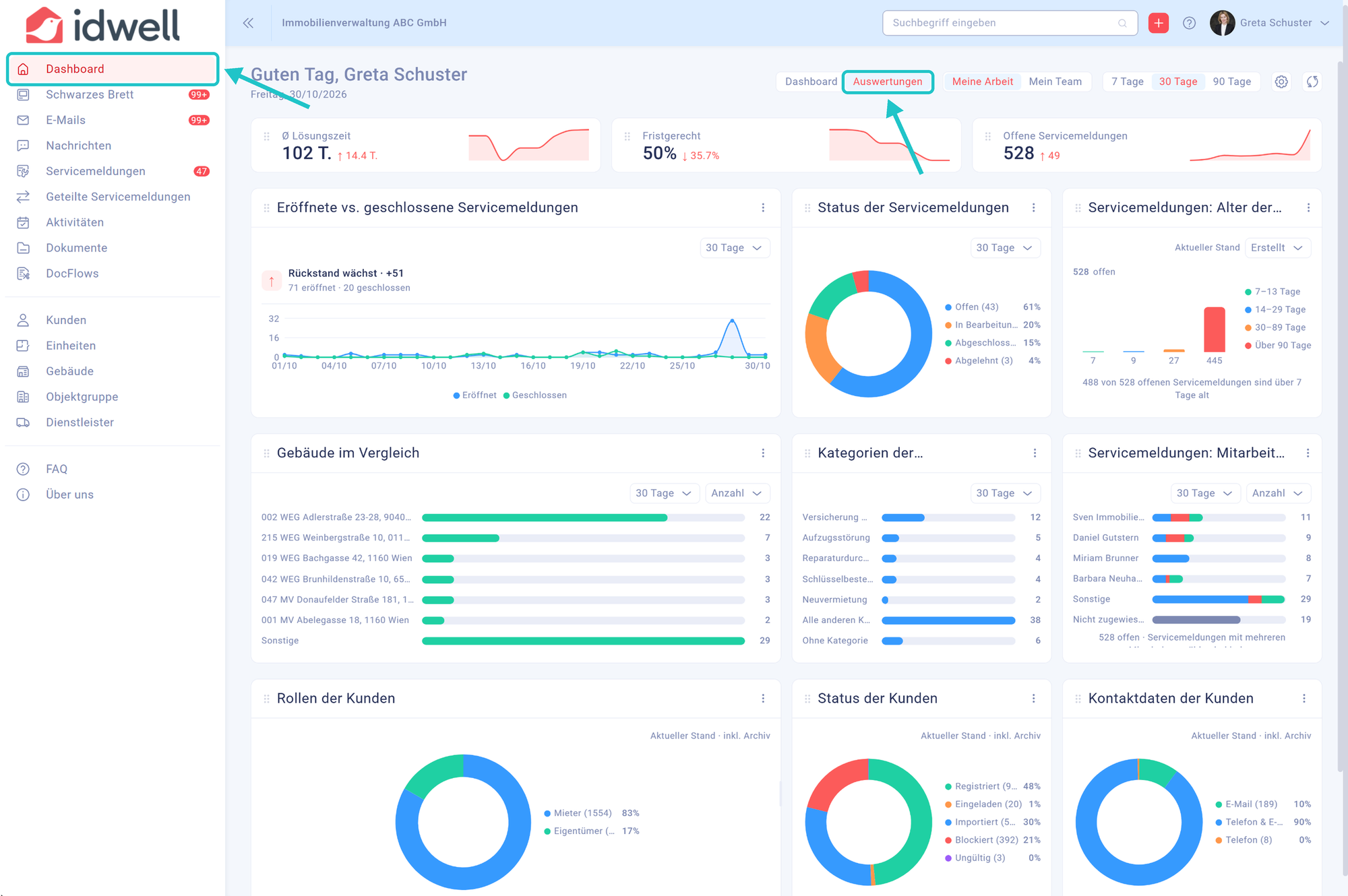
Task: Switch to the Dashboard tab in header
Action: (811, 82)
